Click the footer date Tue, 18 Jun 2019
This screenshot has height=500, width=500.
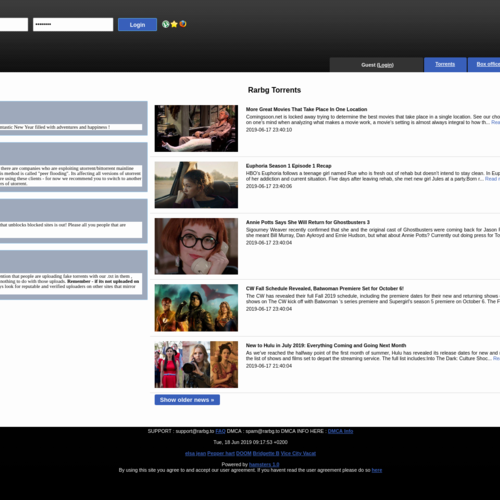click(250, 442)
